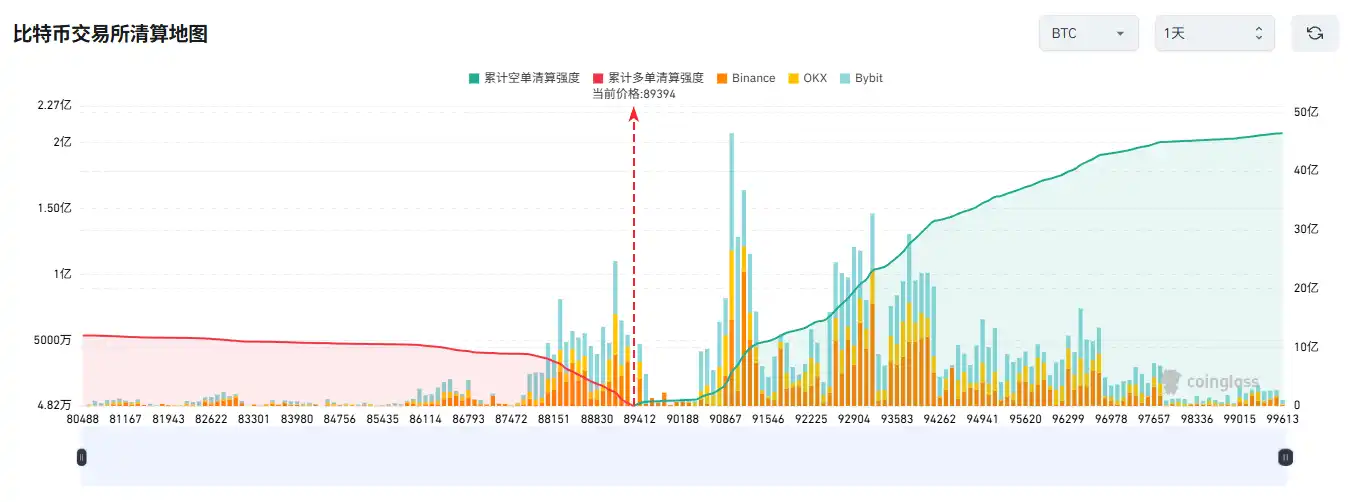Viewport: 1348px width, 502px height.
Task: Click x-axis label 88151
Action: click(554, 421)
